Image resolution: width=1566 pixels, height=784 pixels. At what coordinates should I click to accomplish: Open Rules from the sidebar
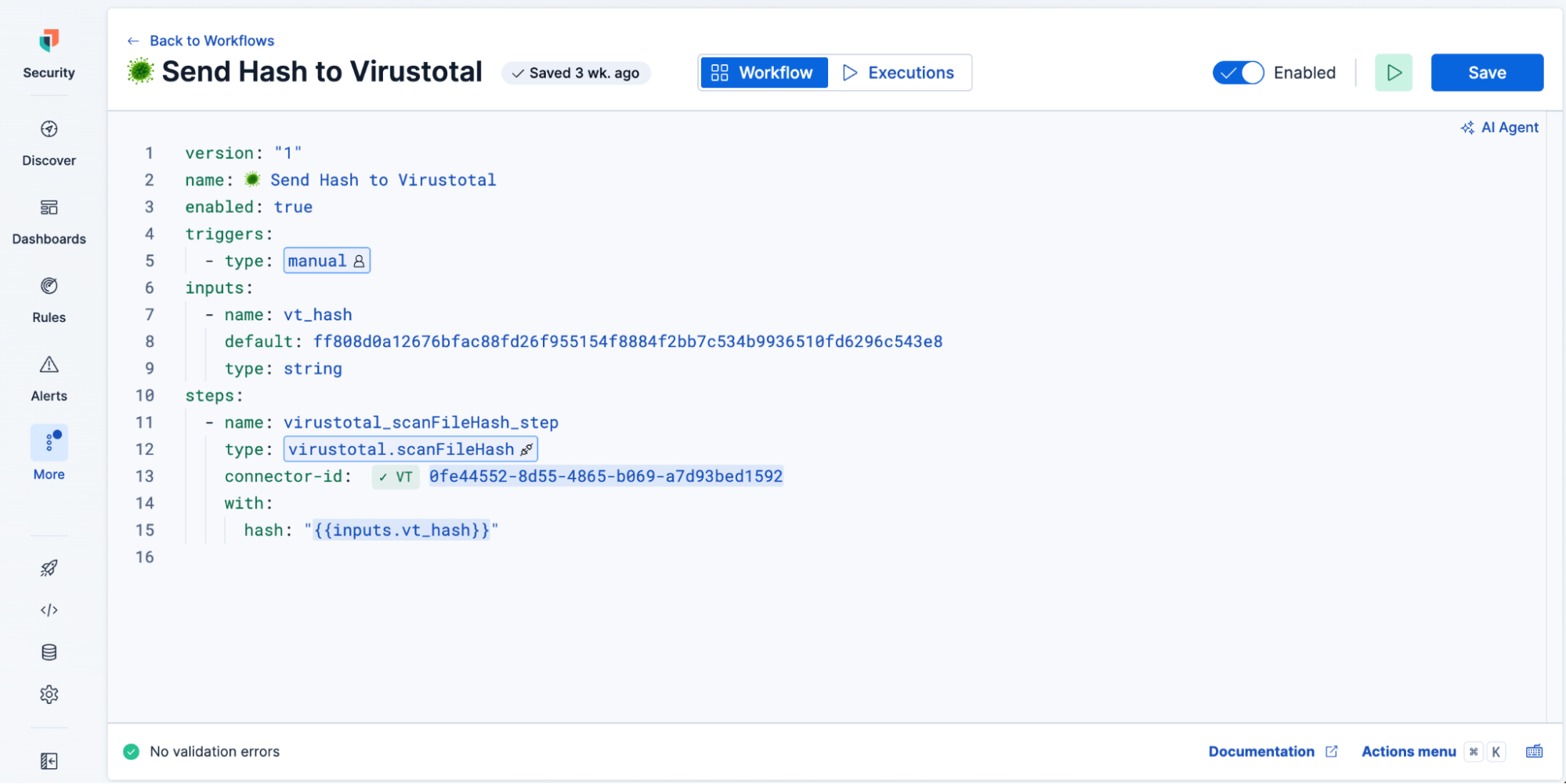click(49, 300)
